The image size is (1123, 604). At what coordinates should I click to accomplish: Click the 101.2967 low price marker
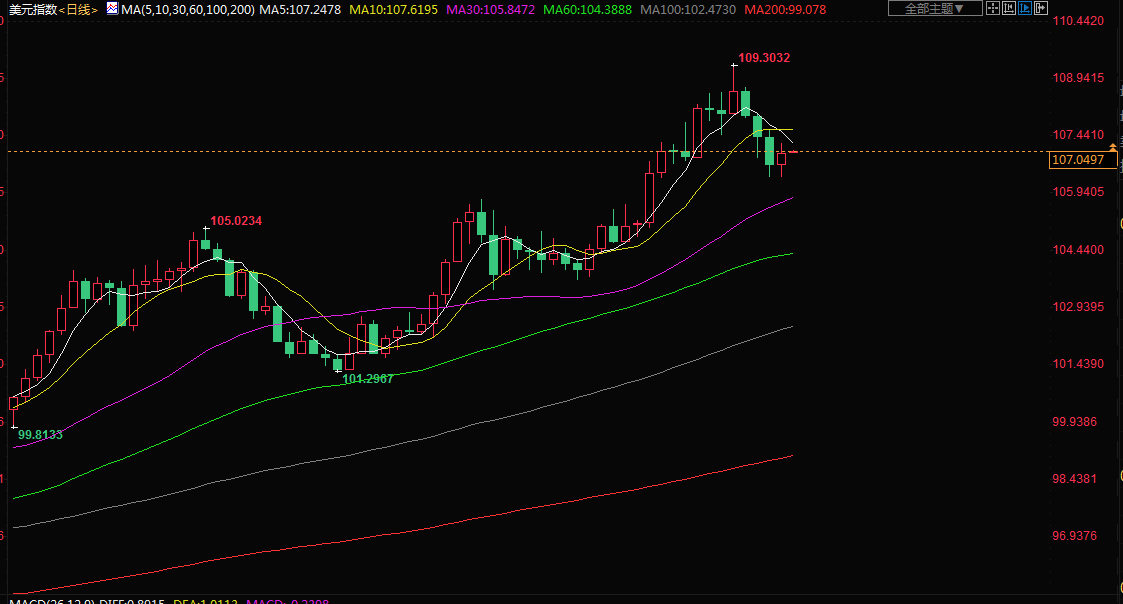click(367, 379)
